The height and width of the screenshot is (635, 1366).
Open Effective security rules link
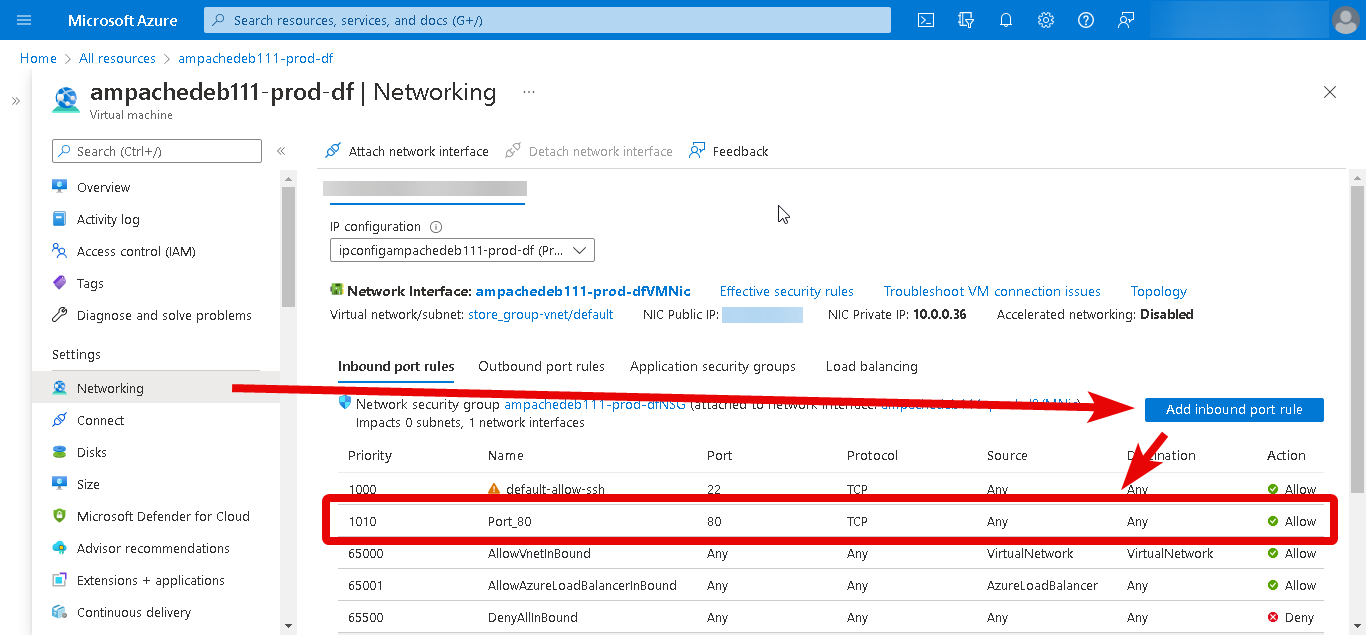pyautogui.click(x=787, y=291)
